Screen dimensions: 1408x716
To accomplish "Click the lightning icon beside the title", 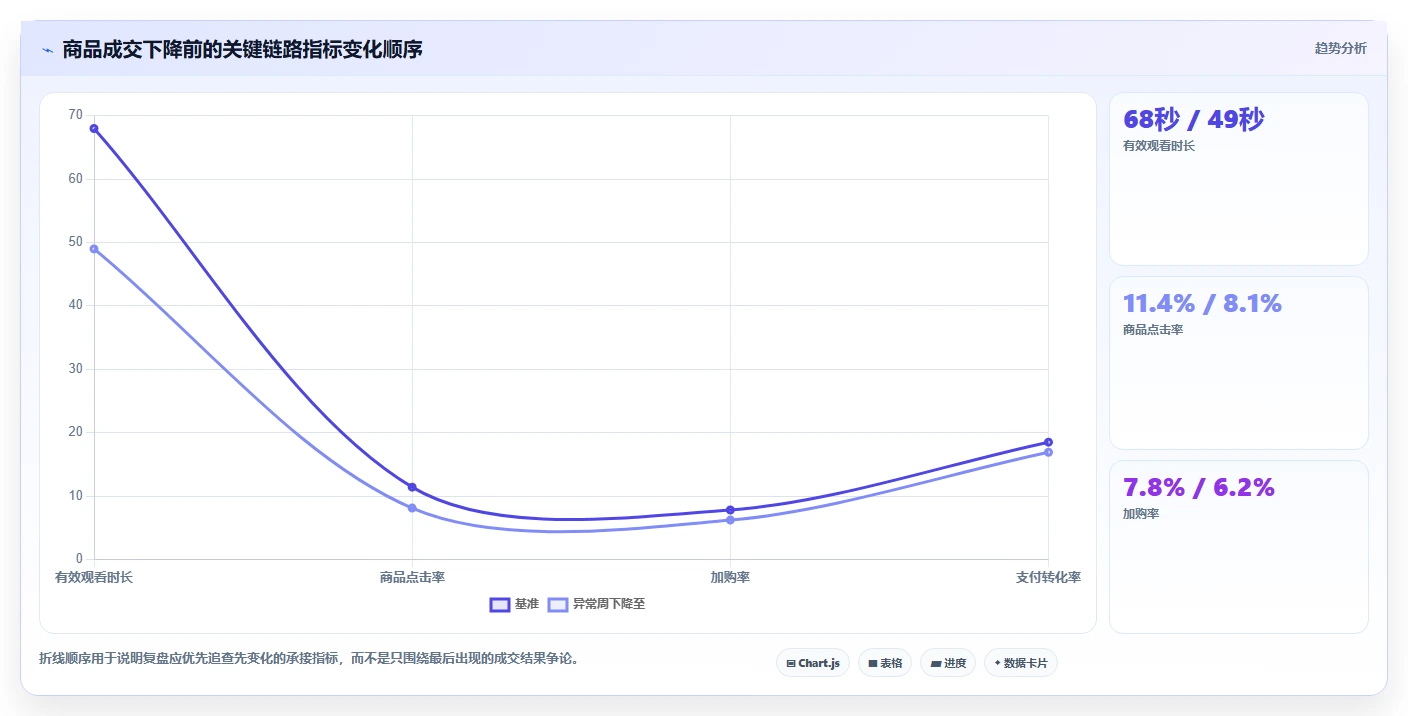I will [x=47, y=50].
